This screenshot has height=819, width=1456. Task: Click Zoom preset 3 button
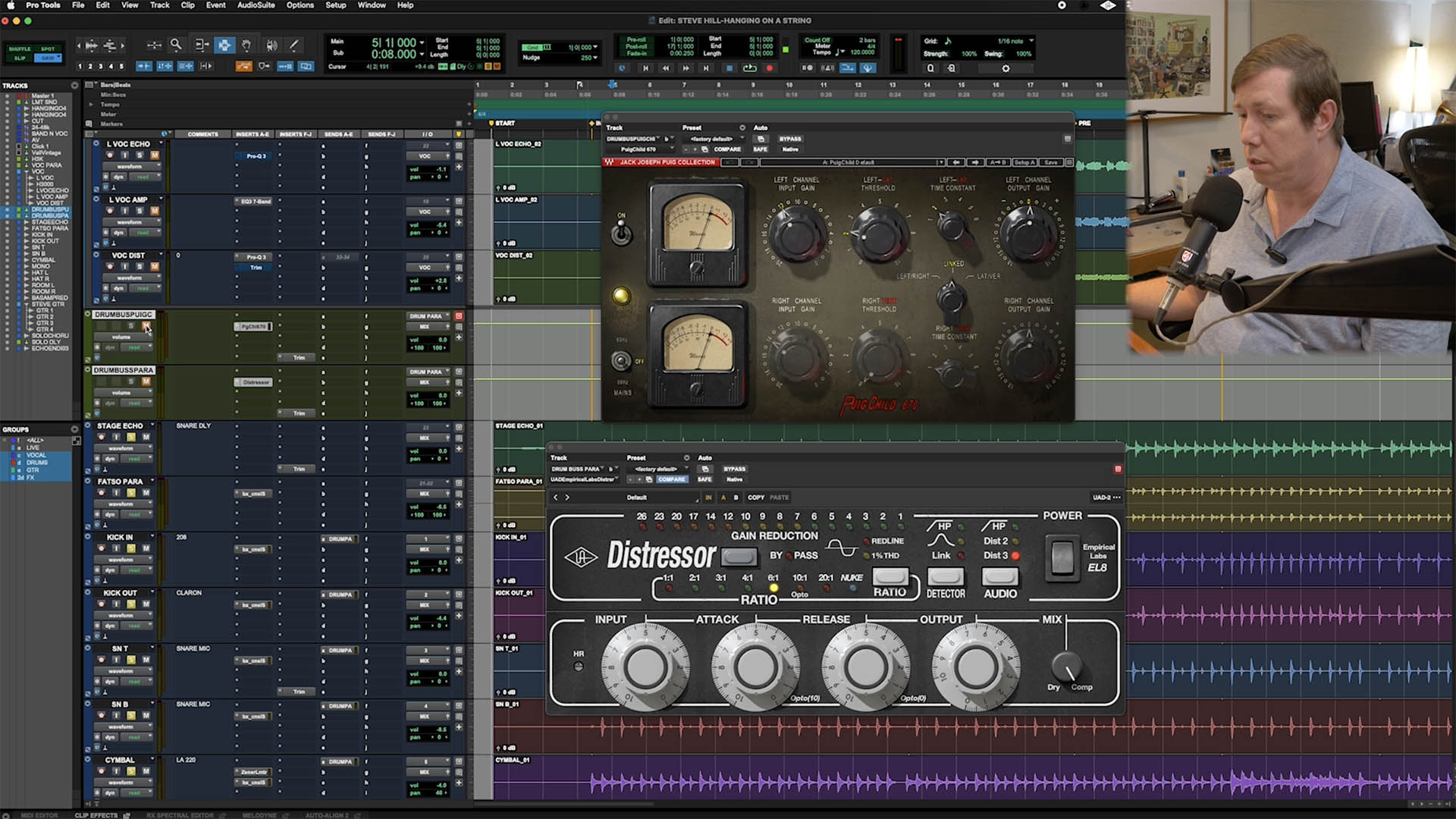point(100,67)
